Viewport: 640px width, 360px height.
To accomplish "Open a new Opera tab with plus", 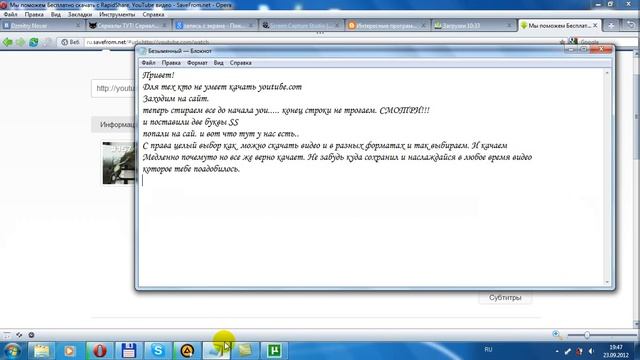I will pyautogui.click(x=611, y=25).
